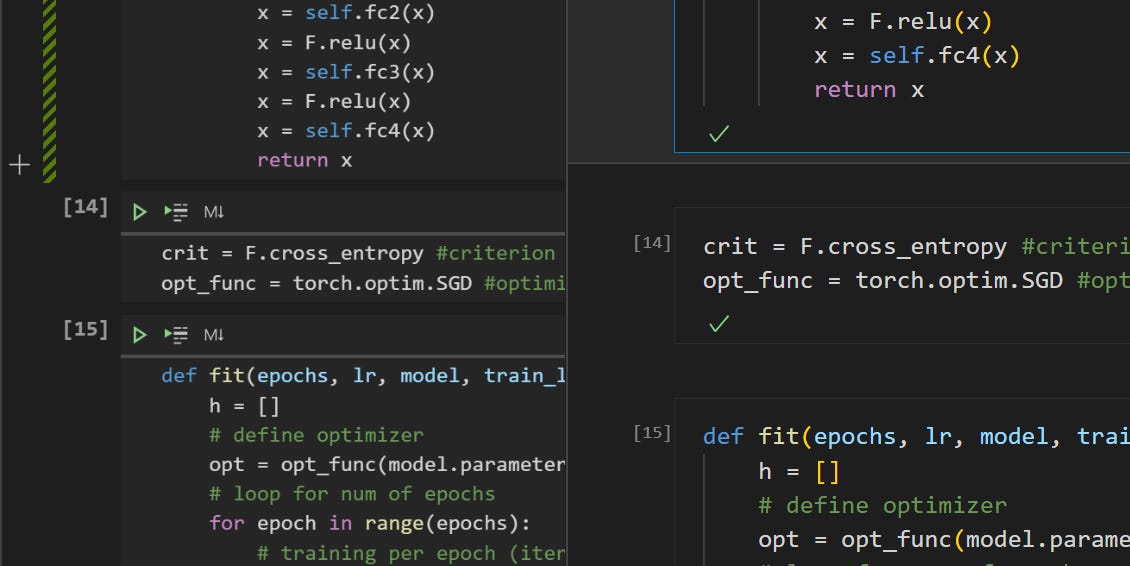
Task: Click the run-by-line icon in cell [15] toolbar
Action: [x=176, y=335]
